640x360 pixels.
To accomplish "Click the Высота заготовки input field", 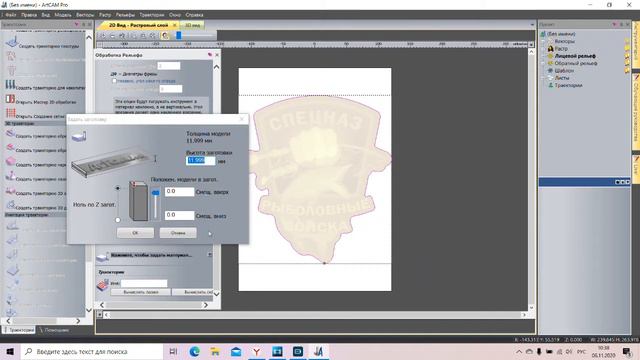I will (x=200, y=160).
